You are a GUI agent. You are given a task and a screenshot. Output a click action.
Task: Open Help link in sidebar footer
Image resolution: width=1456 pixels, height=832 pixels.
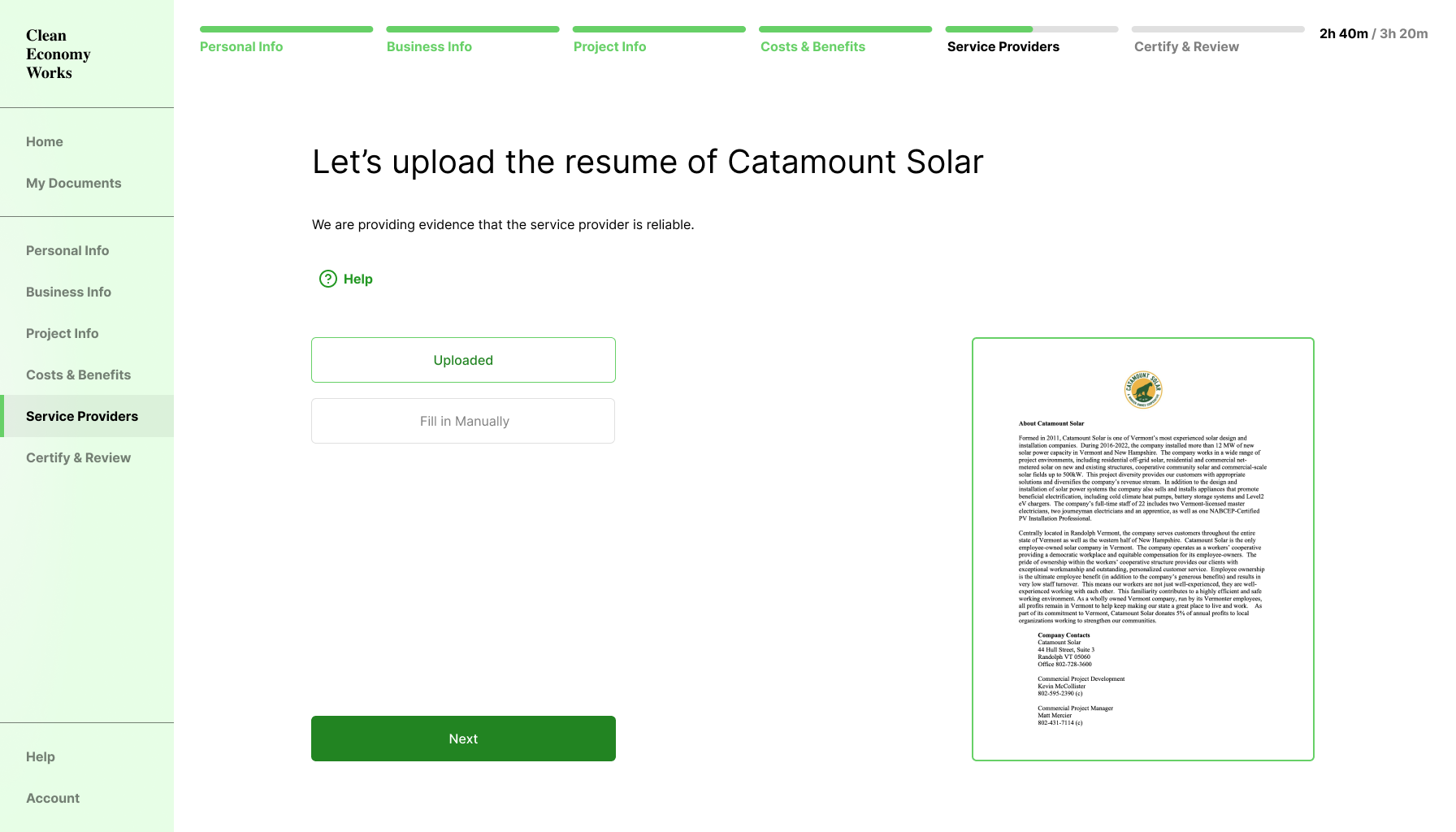(x=41, y=756)
